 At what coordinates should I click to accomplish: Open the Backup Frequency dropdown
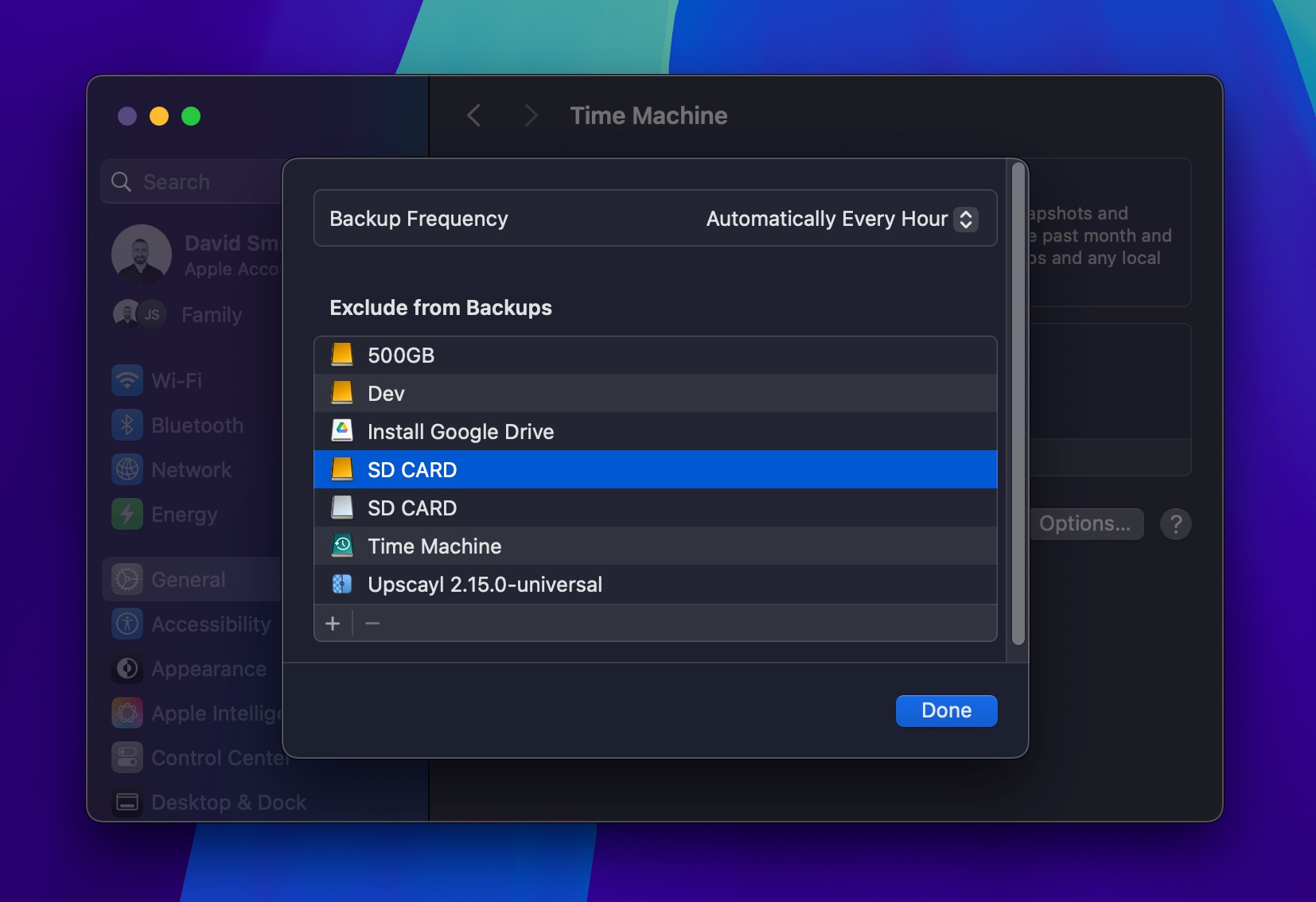[x=964, y=219]
